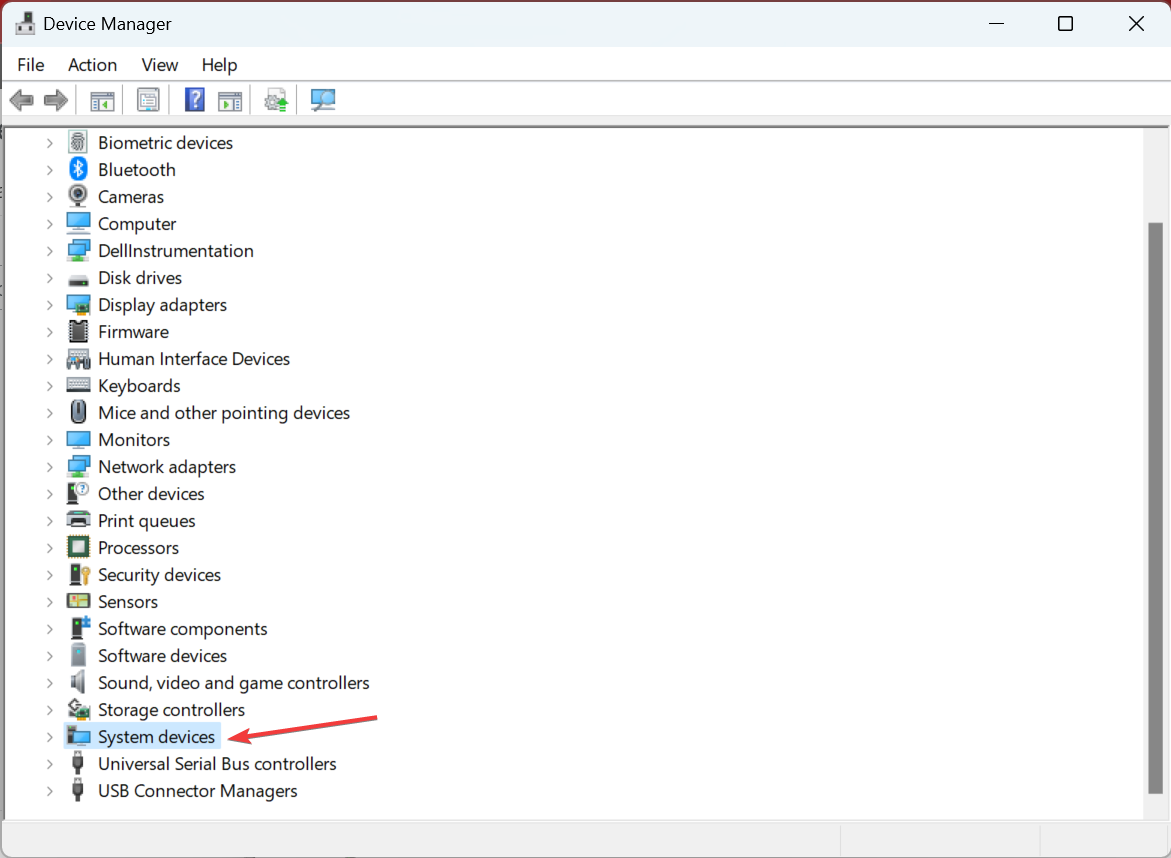Select the Keyboards label

(x=139, y=386)
